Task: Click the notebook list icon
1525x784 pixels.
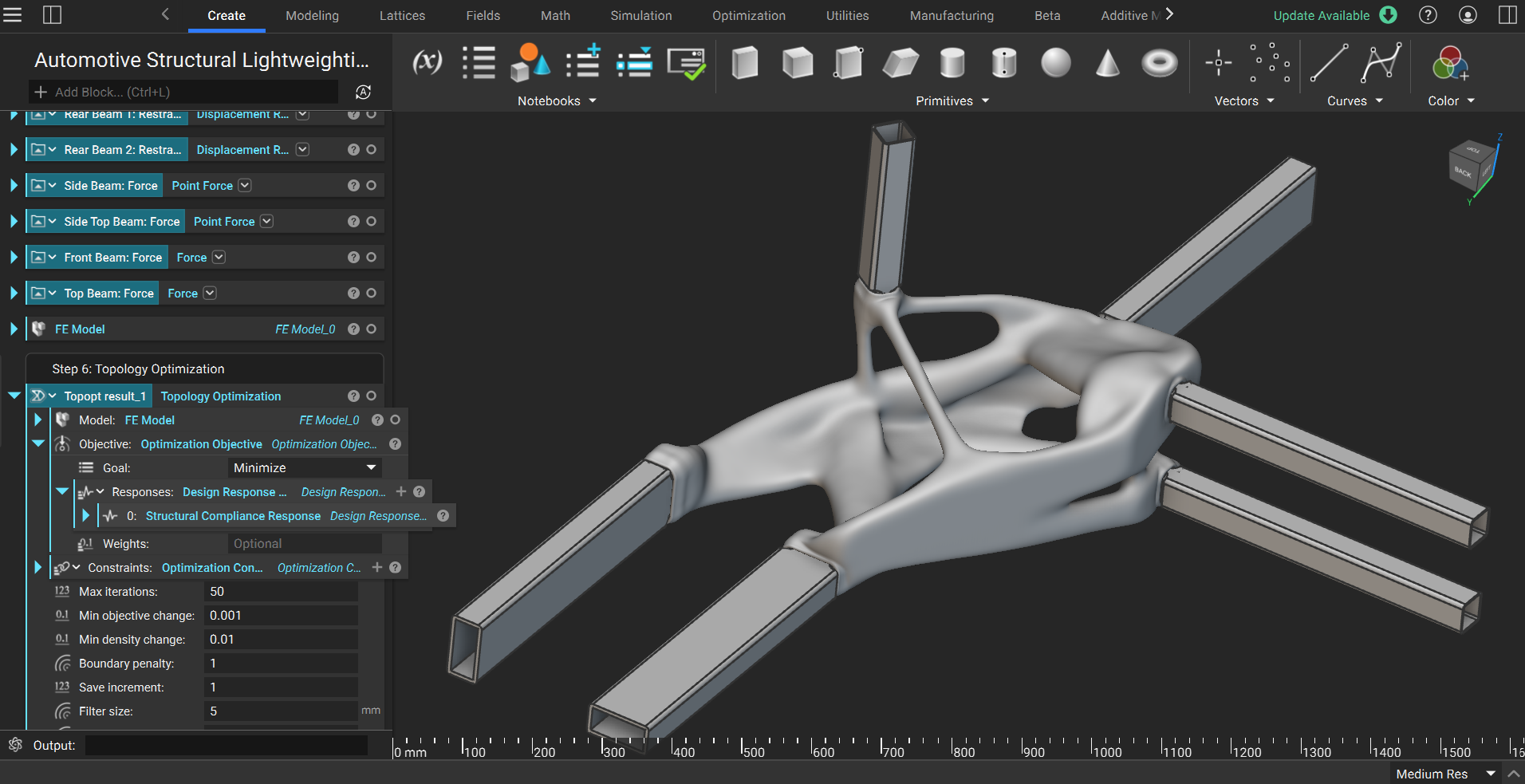Action: 479,62
